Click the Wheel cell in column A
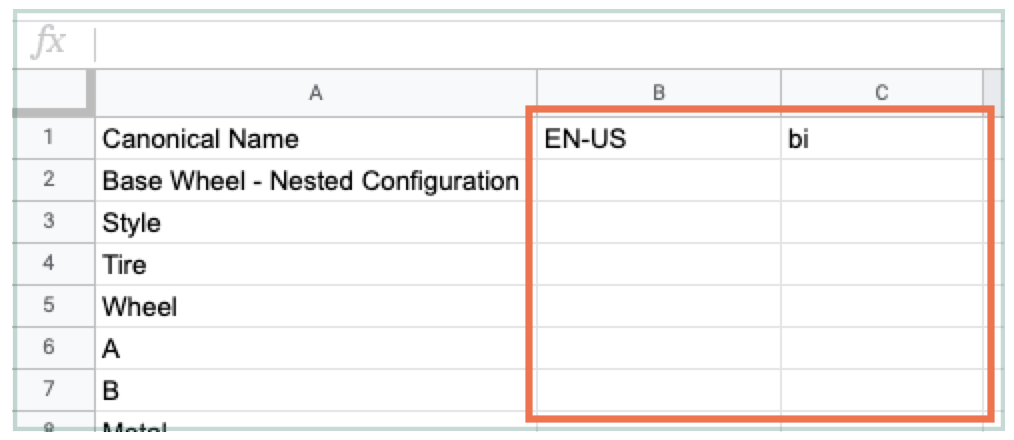Screen dimensions: 1014x440 coord(316,306)
